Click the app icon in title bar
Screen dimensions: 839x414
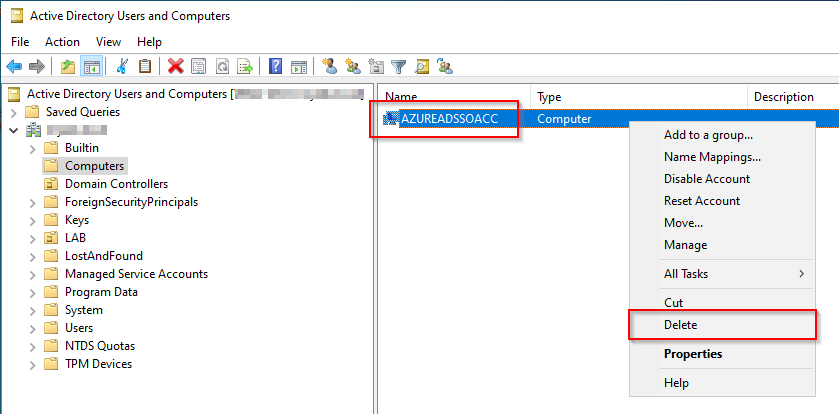coord(17,16)
